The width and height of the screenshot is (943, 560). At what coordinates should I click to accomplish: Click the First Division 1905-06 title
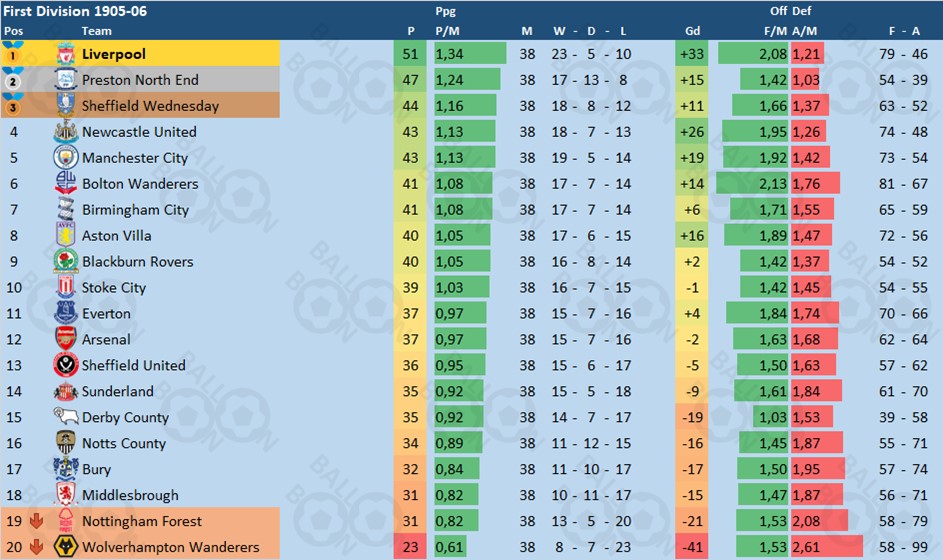coord(75,11)
